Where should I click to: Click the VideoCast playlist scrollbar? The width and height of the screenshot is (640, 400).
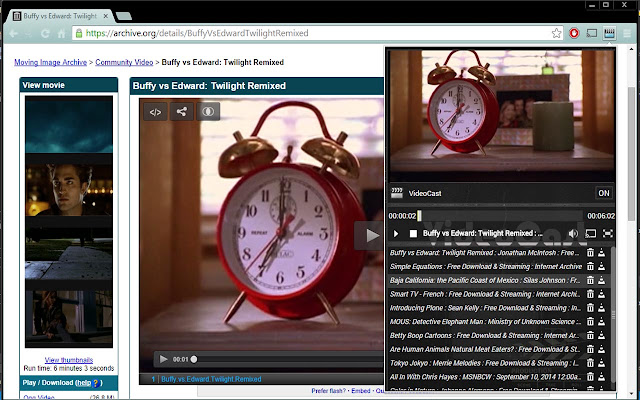click(x=613, y=314)
